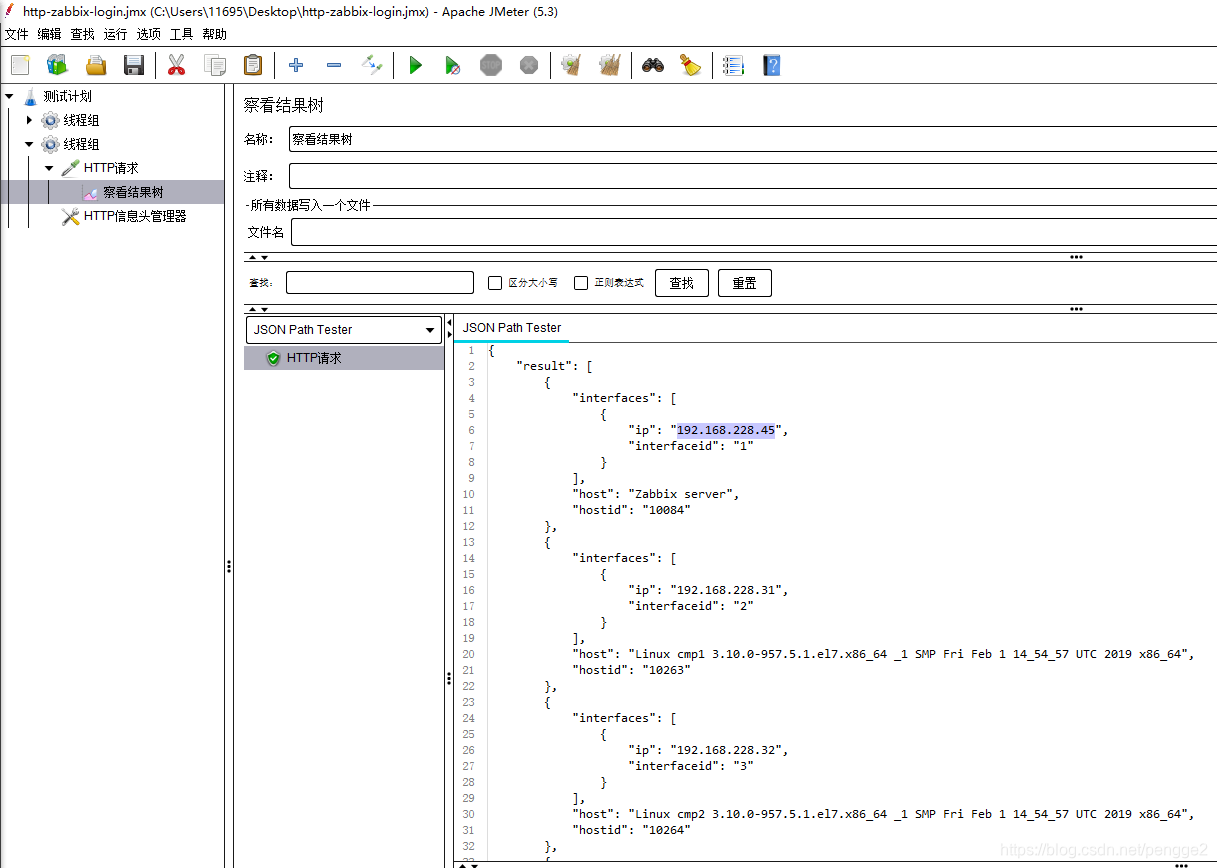Open the Function helper list icon

(734, 65)
